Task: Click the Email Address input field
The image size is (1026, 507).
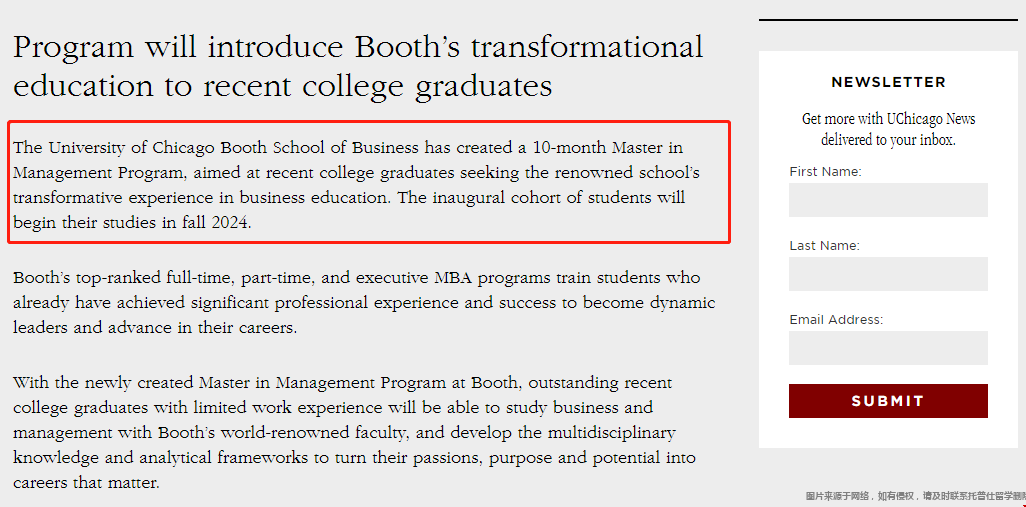Action: (888, 348)
